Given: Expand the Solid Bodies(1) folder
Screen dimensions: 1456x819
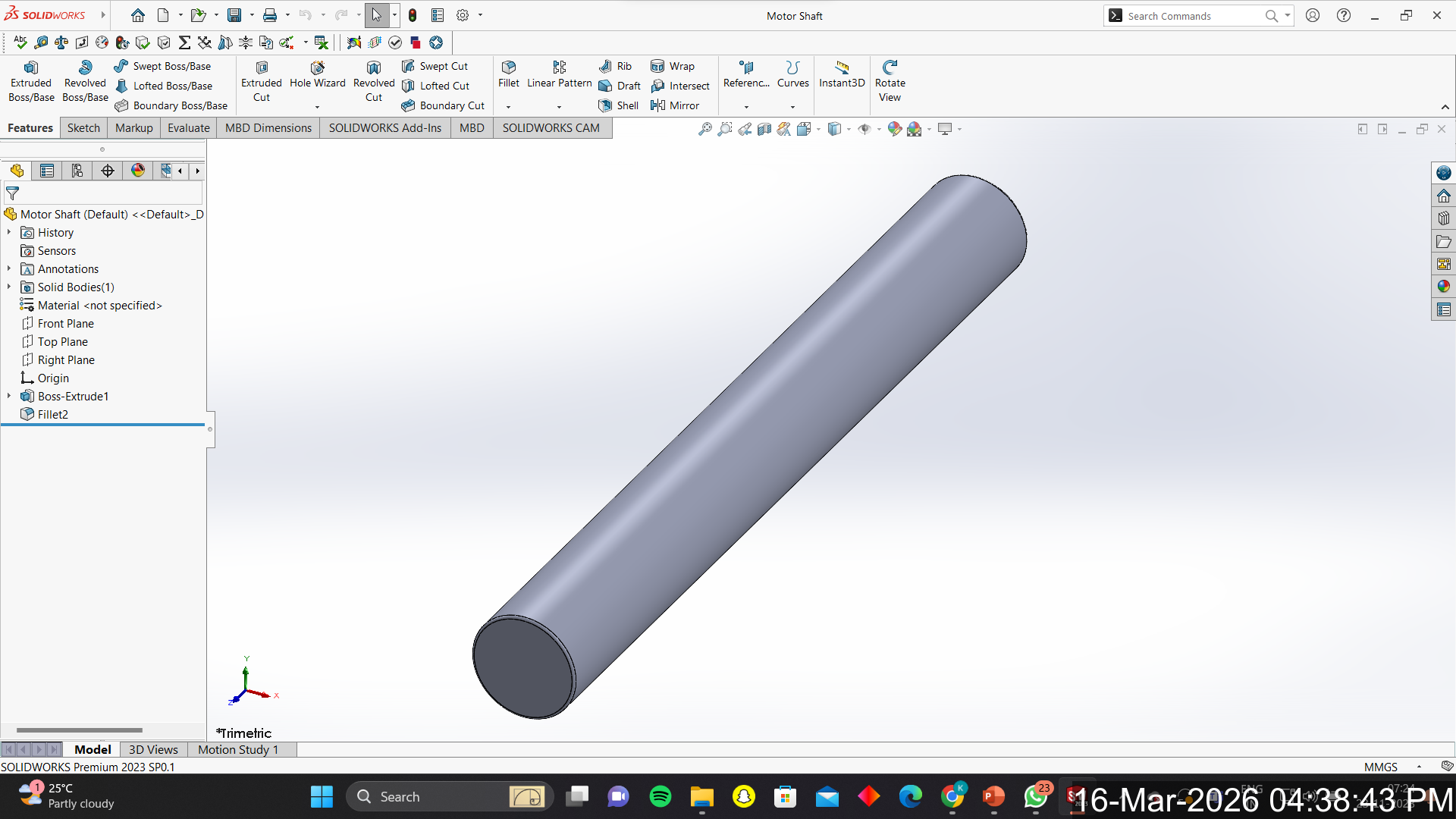Looking at the screenshot, I should click(9, 287).
